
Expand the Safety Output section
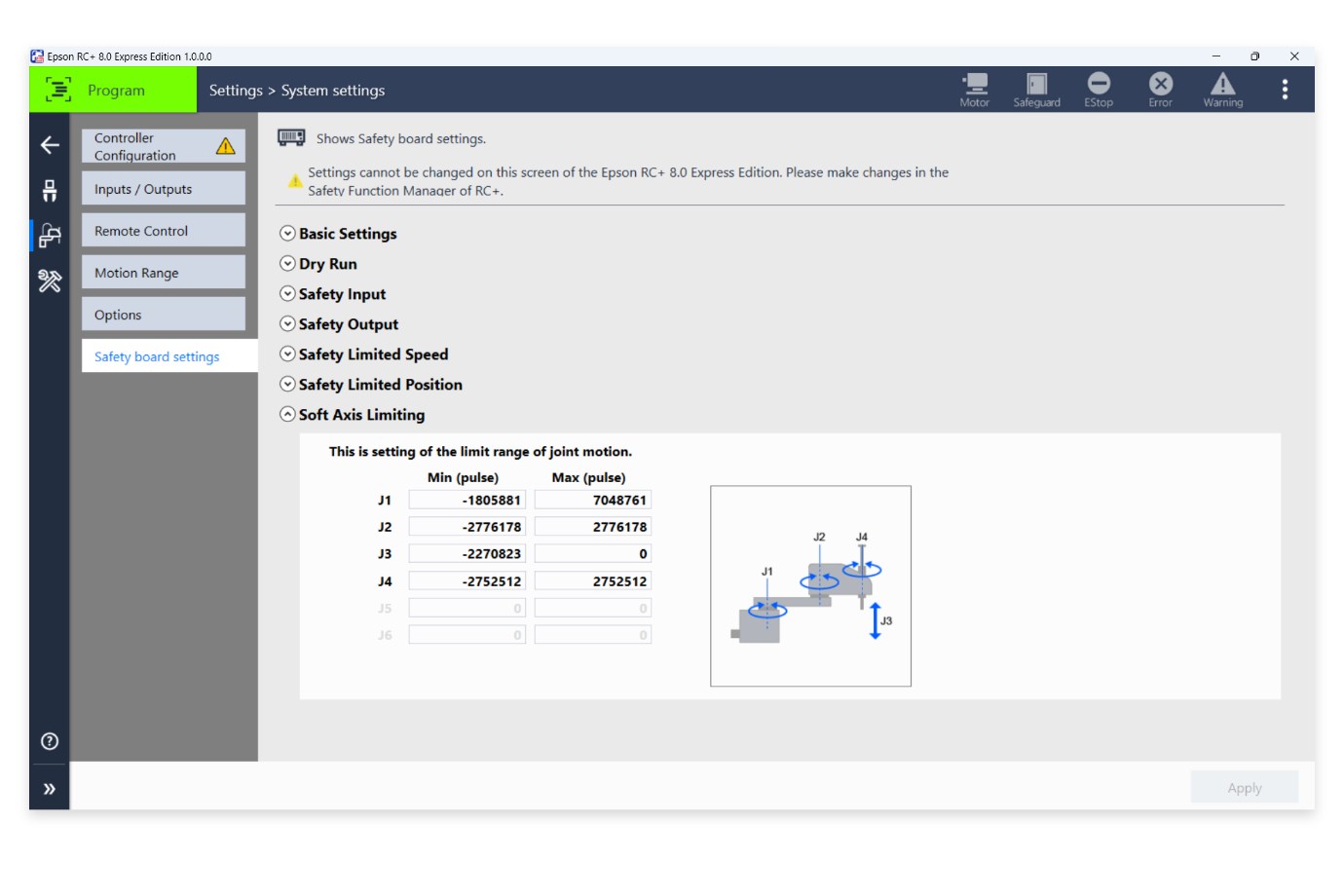(x=287, y=324)
